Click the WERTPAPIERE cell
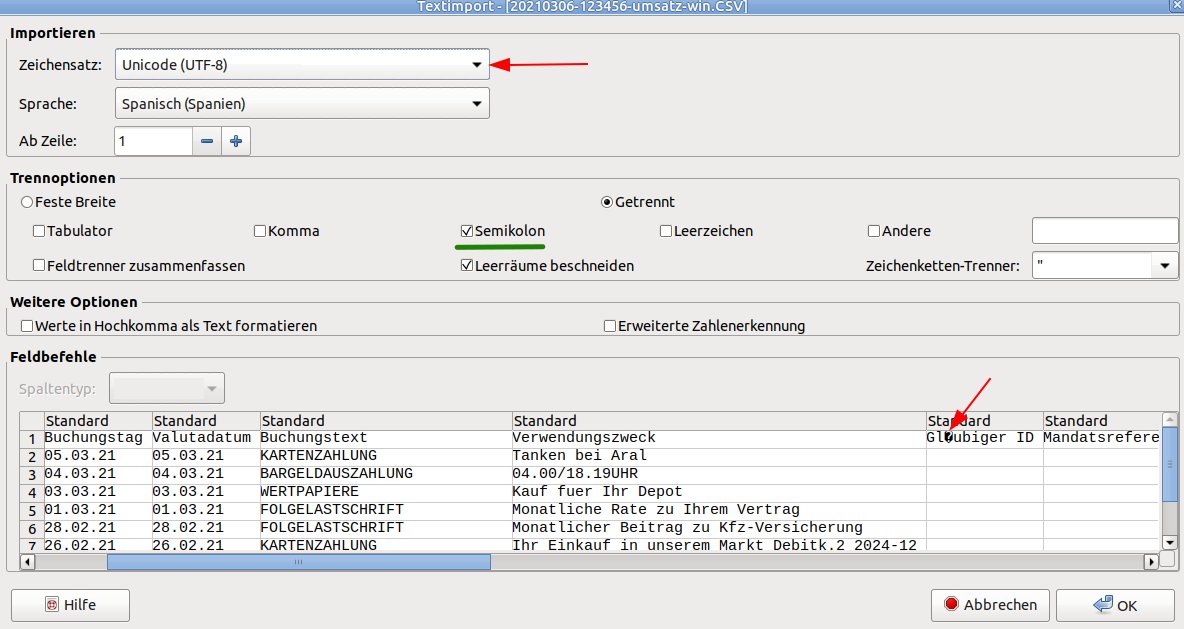Image resolution: width=1184 pixels, height=629 pixels. [x=385, y=492]
